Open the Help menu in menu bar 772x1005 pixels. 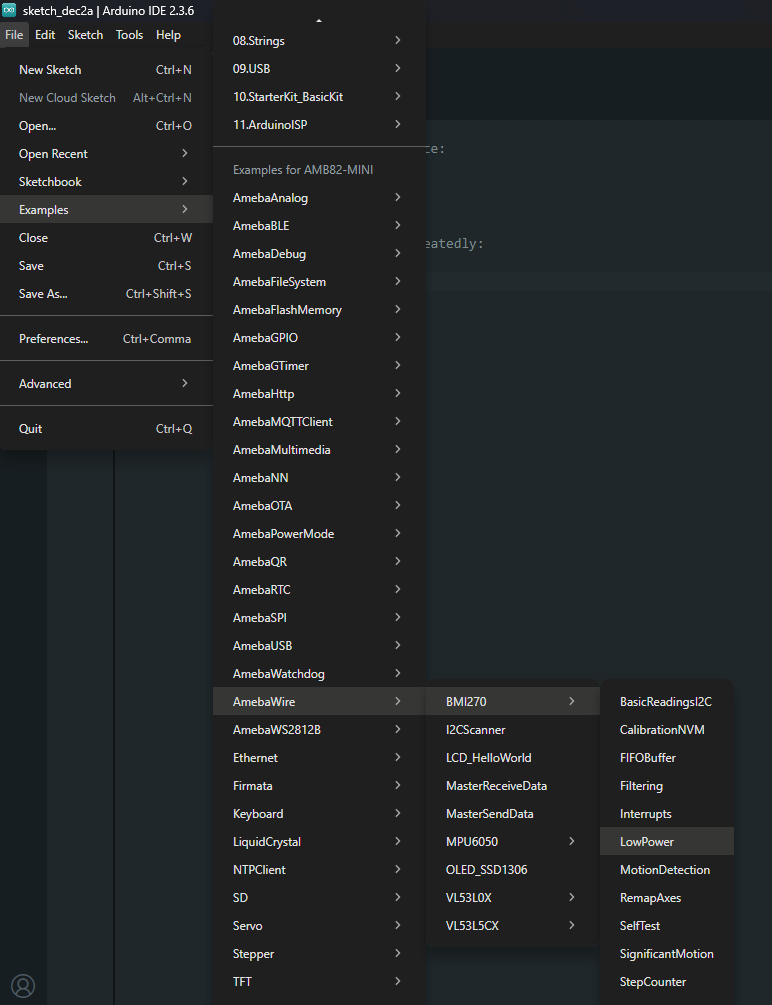[x=168, y=35]
